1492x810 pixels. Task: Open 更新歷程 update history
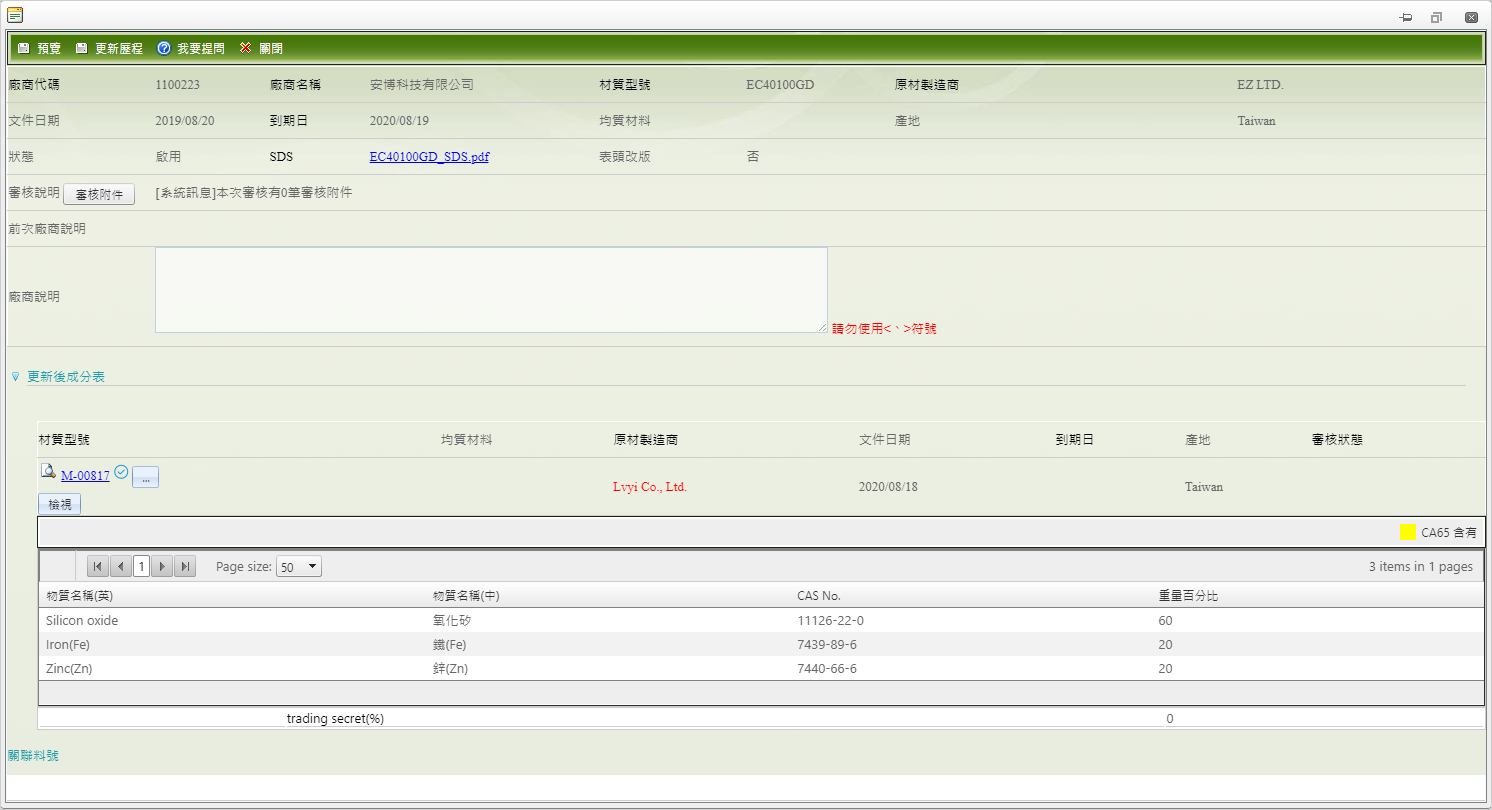click(109, 48)
